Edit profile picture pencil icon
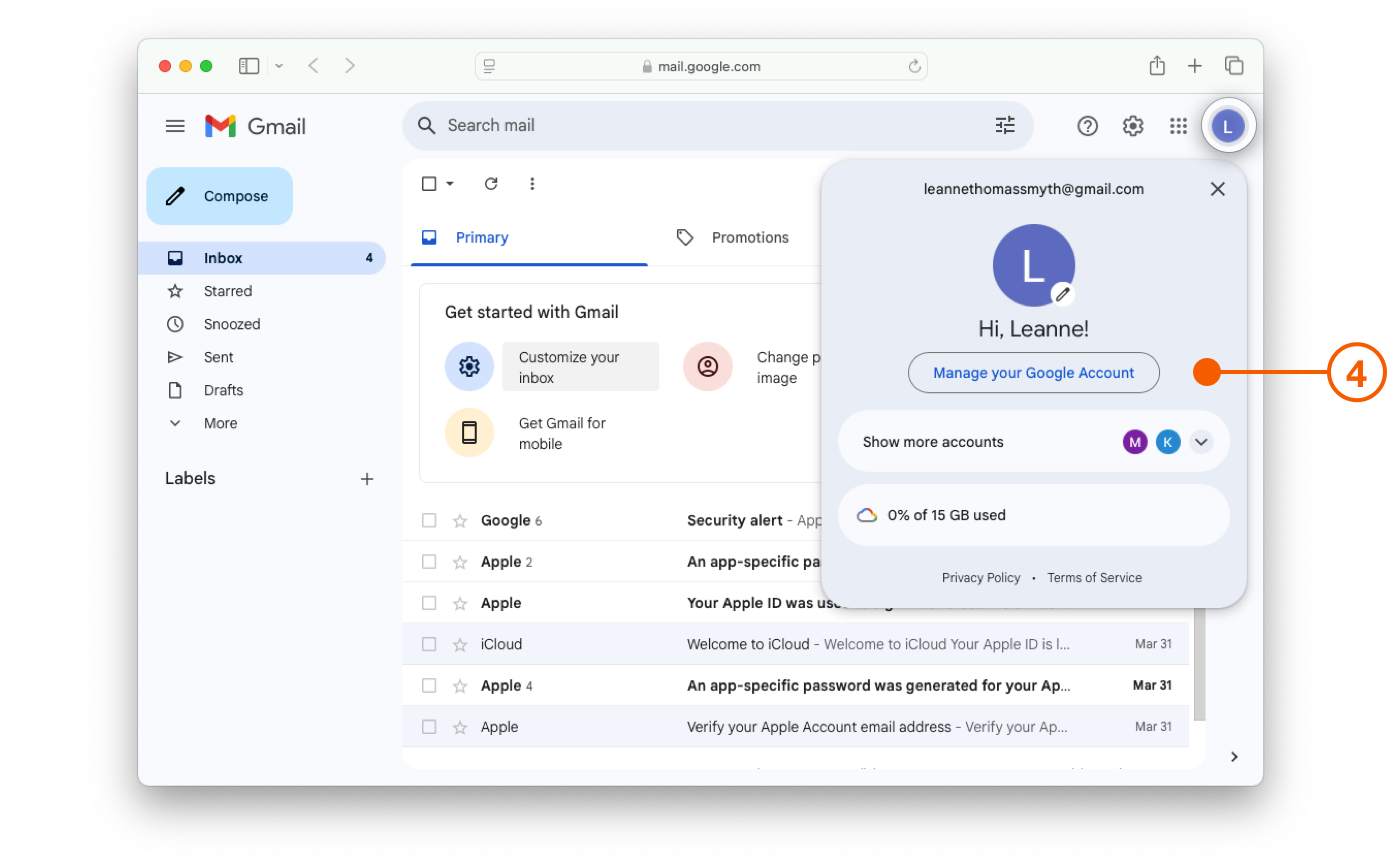 coord(1062,294)
